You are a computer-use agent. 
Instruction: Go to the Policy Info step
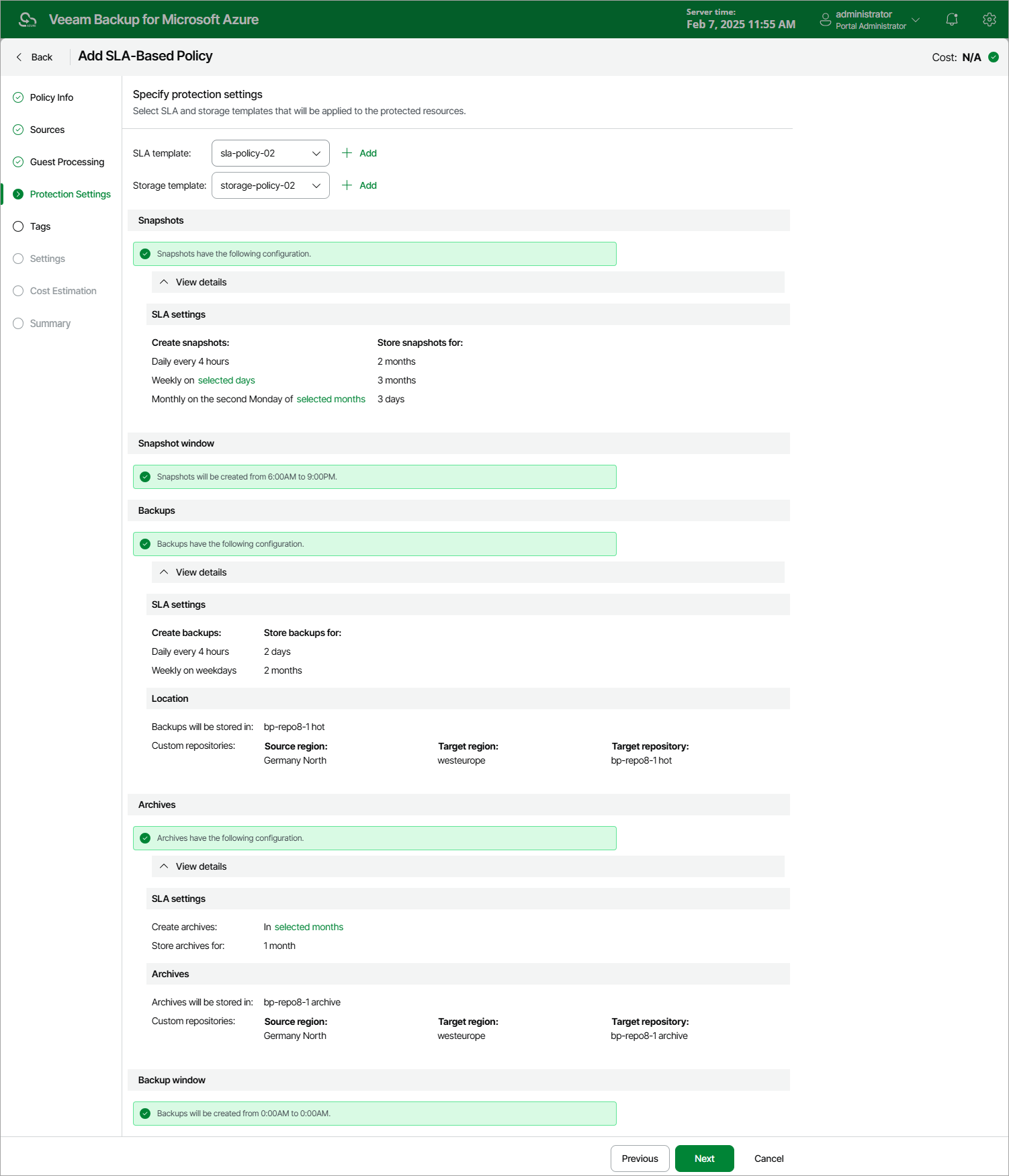tap(52, 97)
